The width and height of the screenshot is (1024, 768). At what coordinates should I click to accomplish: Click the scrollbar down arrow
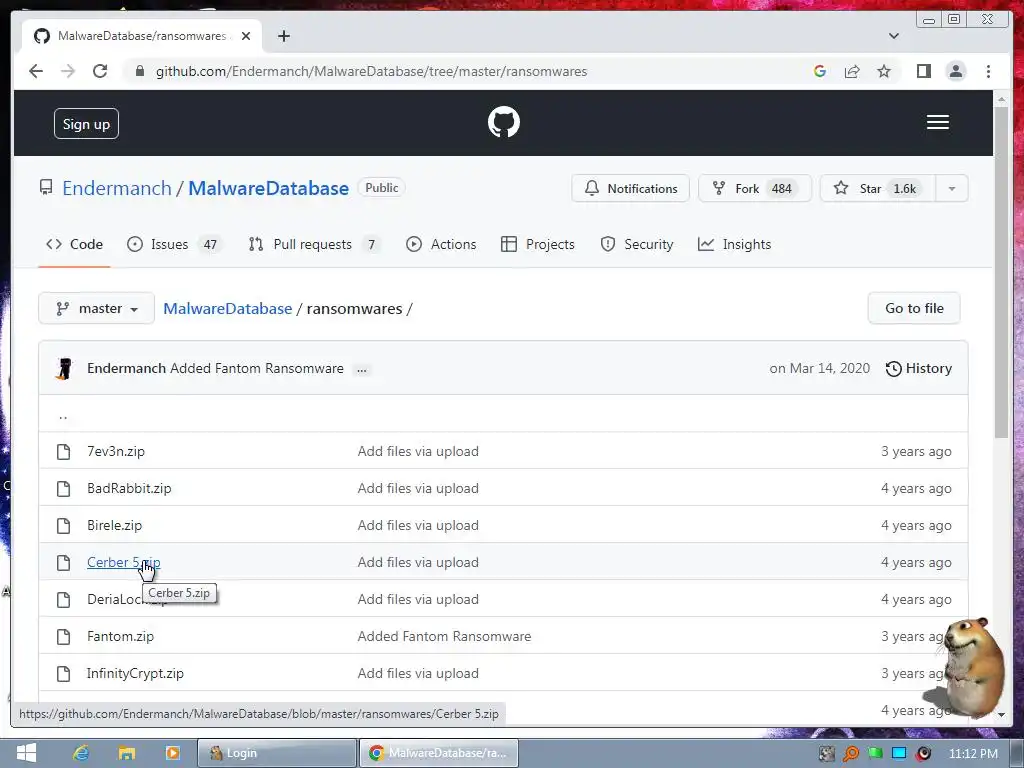pyautogui.click(x=1001, y=715)
